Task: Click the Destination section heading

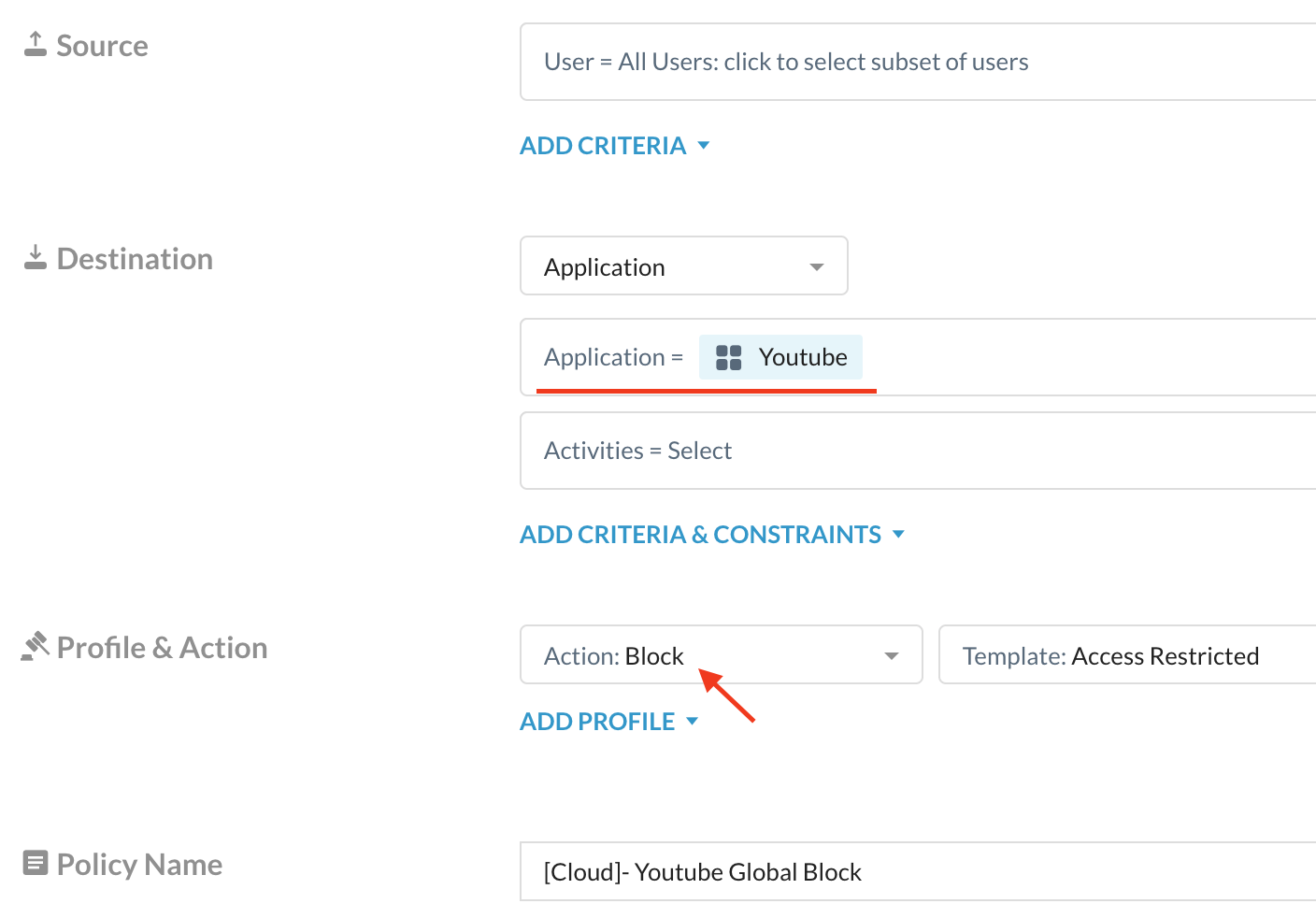Action: click(x=135, y=259)
